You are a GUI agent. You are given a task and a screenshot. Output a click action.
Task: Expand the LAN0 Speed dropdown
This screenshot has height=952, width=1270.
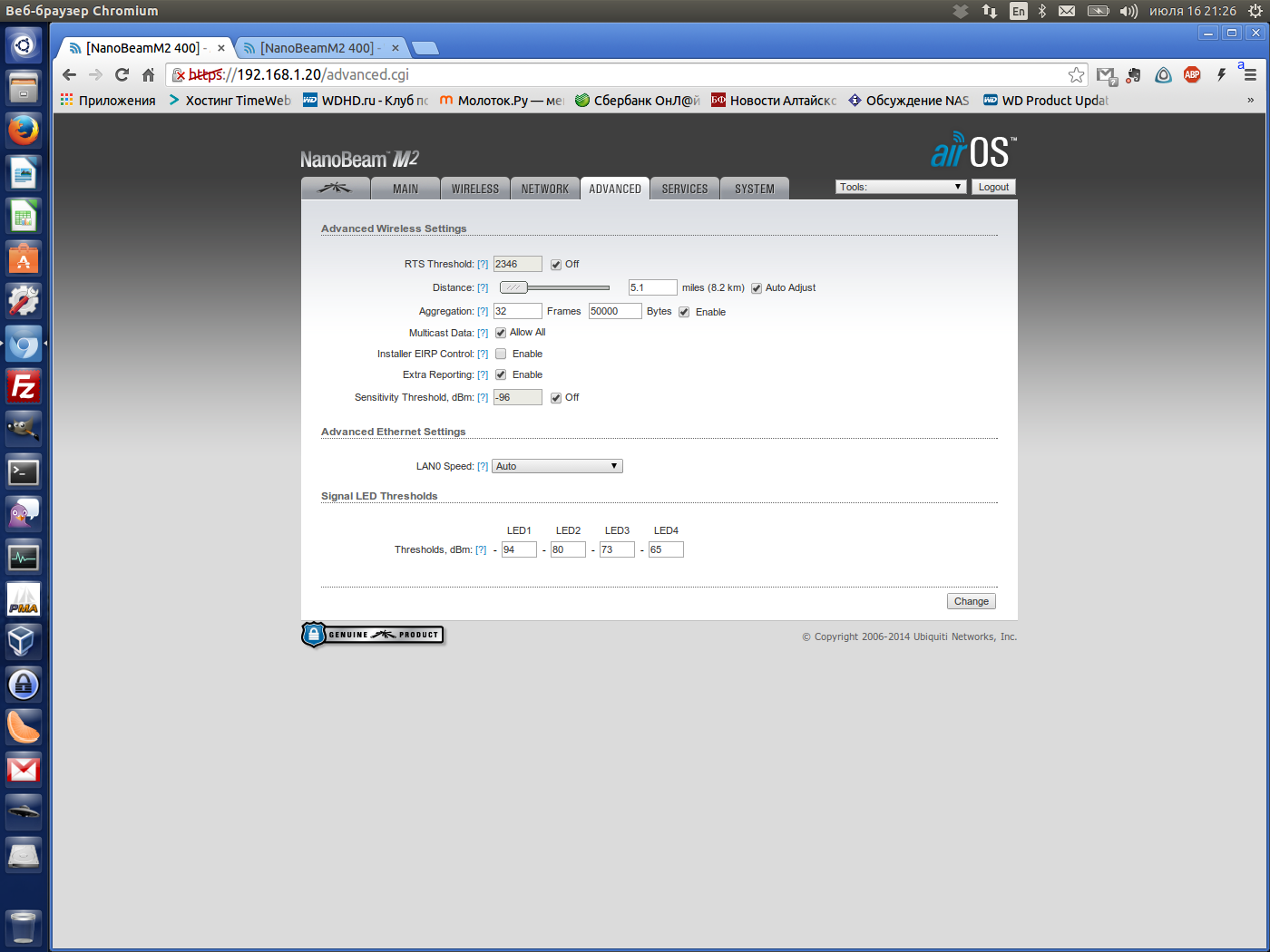(x=557, y=466)
